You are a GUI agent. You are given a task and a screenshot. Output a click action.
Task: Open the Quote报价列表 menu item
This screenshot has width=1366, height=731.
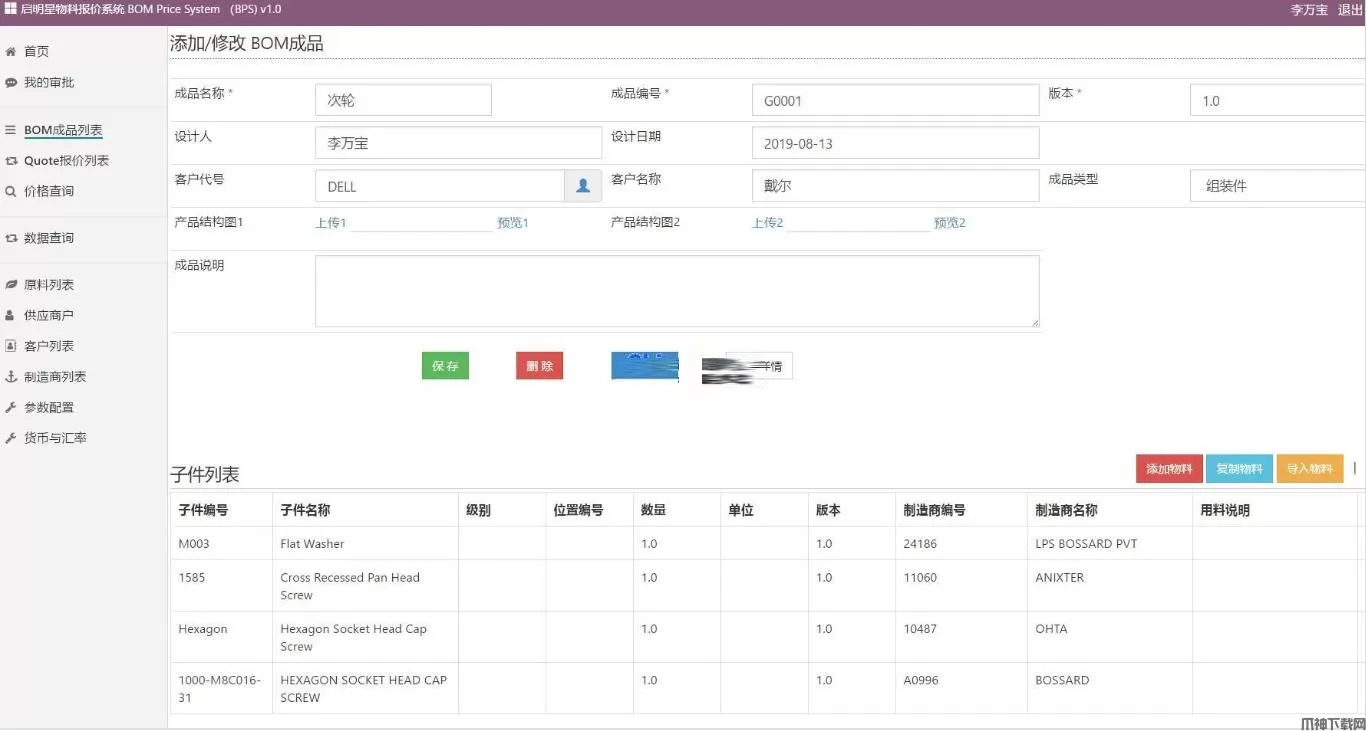pyautogui.click(x=66, y=161)
